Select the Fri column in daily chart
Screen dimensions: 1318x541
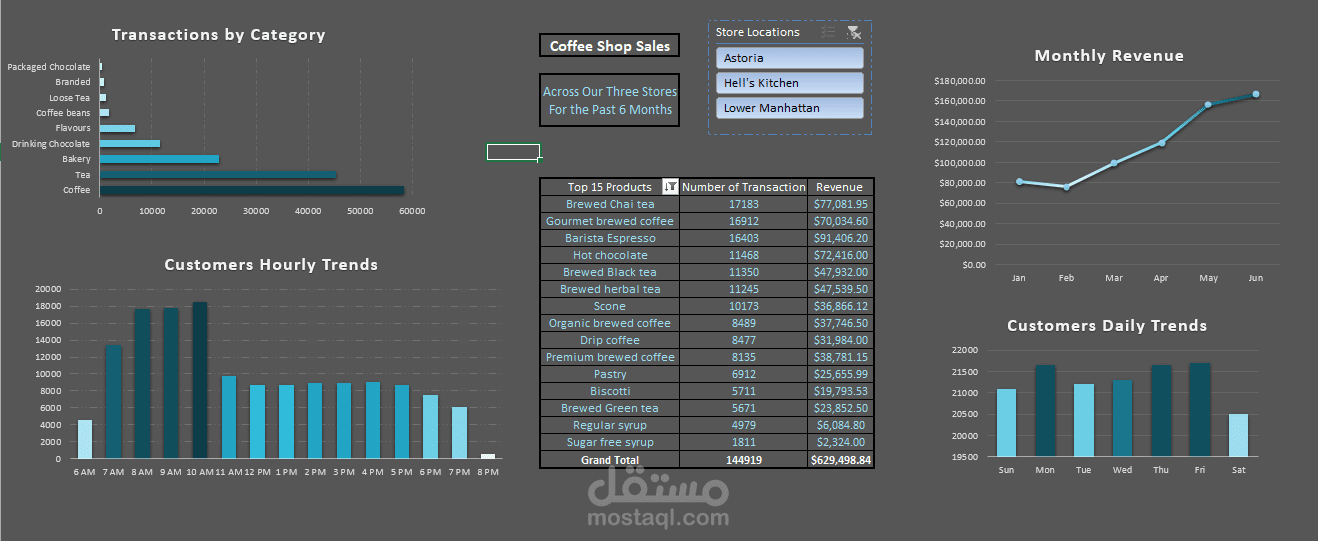(1200, 410)
